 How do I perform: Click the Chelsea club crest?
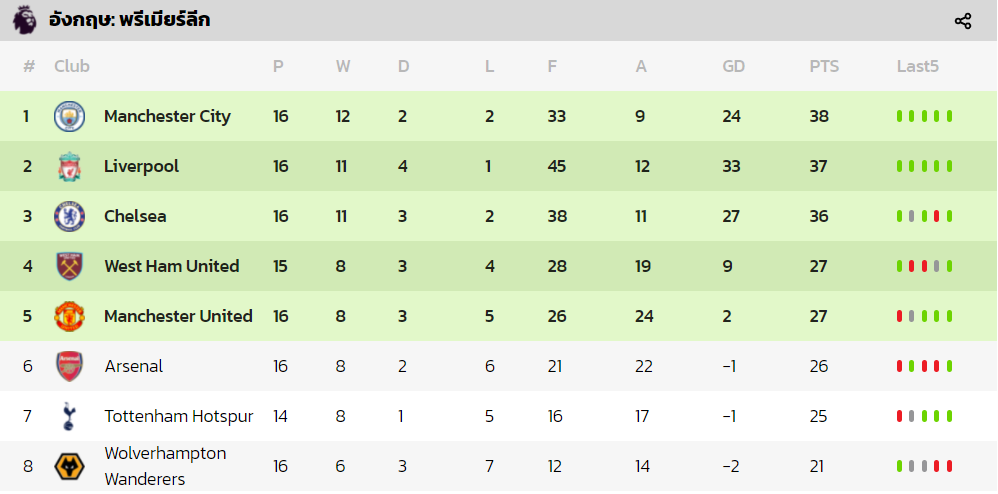pyautogui.click(x=69, y=216)
